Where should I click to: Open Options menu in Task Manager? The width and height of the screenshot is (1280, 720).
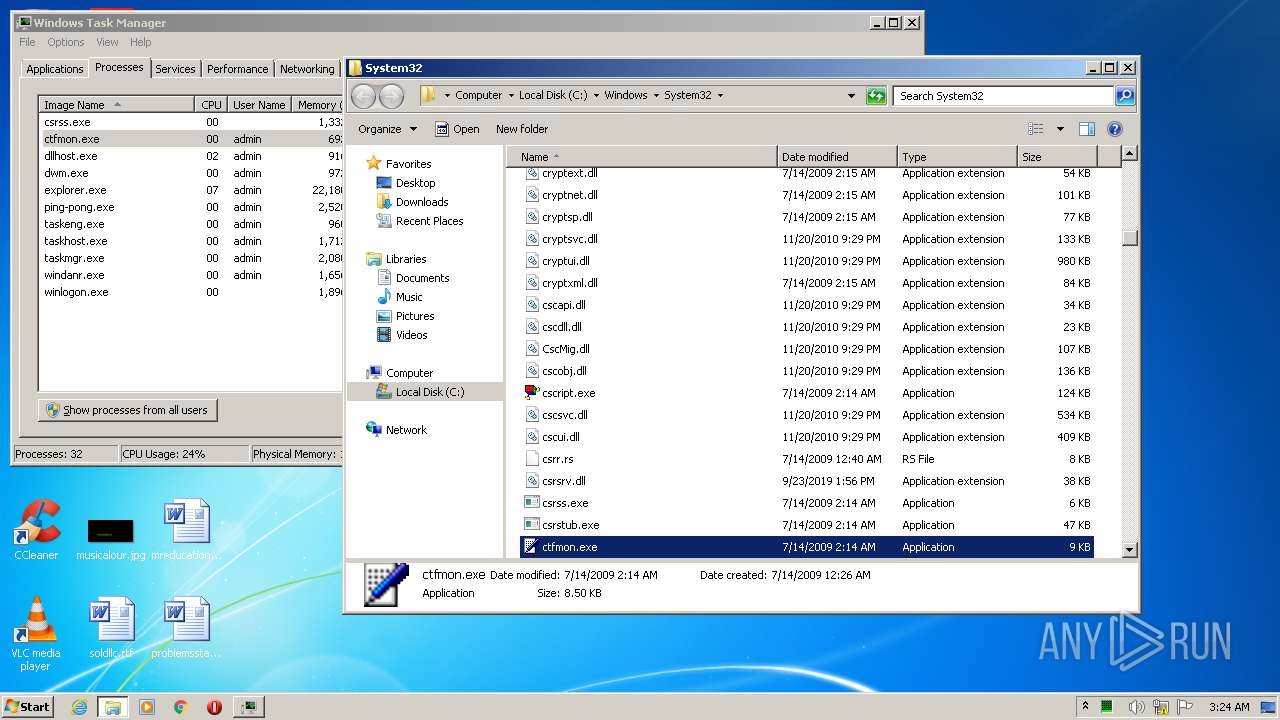pyautogui.click(x=66, y=42)
